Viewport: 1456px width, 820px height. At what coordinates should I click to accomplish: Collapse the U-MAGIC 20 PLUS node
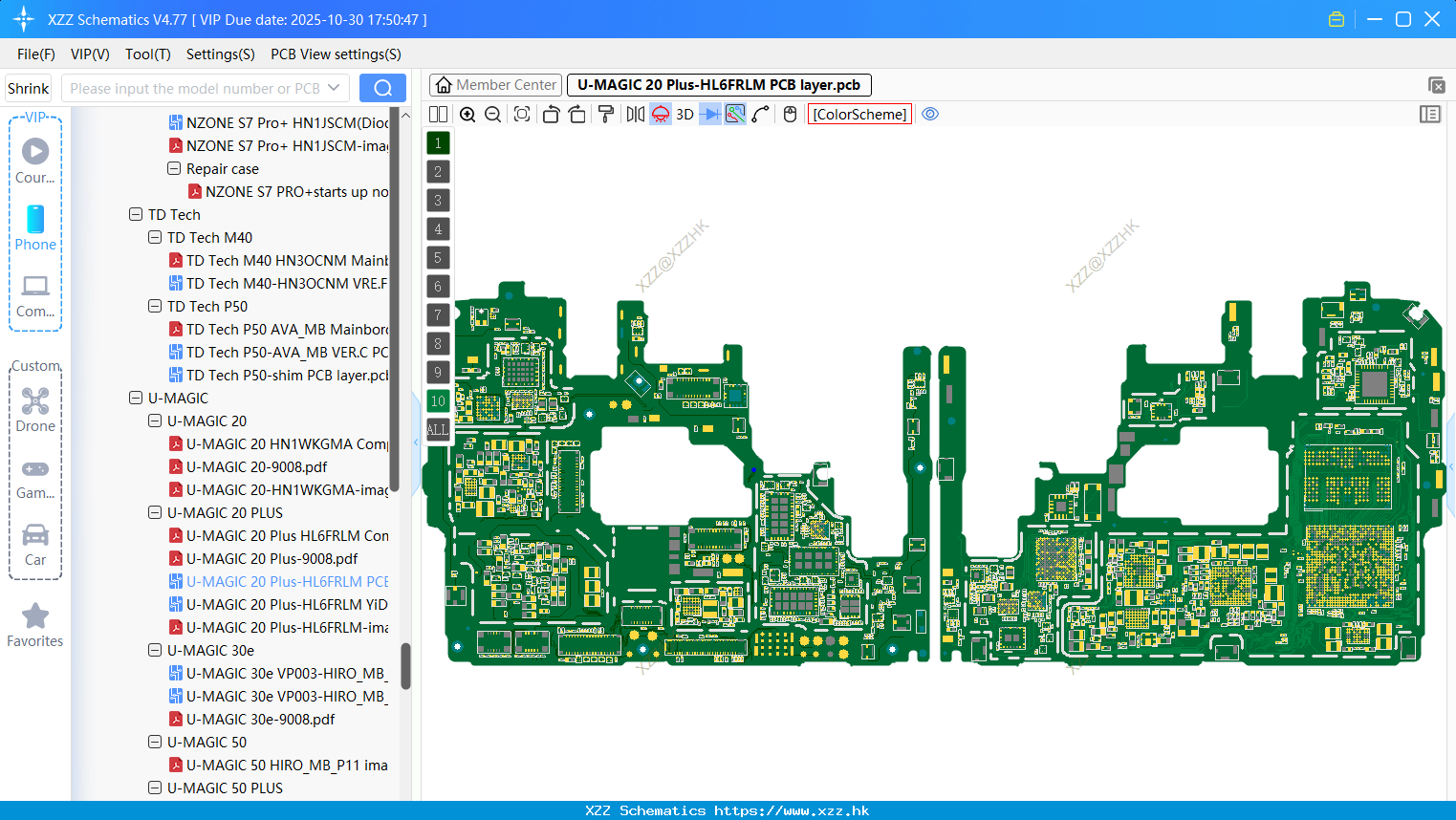pos(155,512)
